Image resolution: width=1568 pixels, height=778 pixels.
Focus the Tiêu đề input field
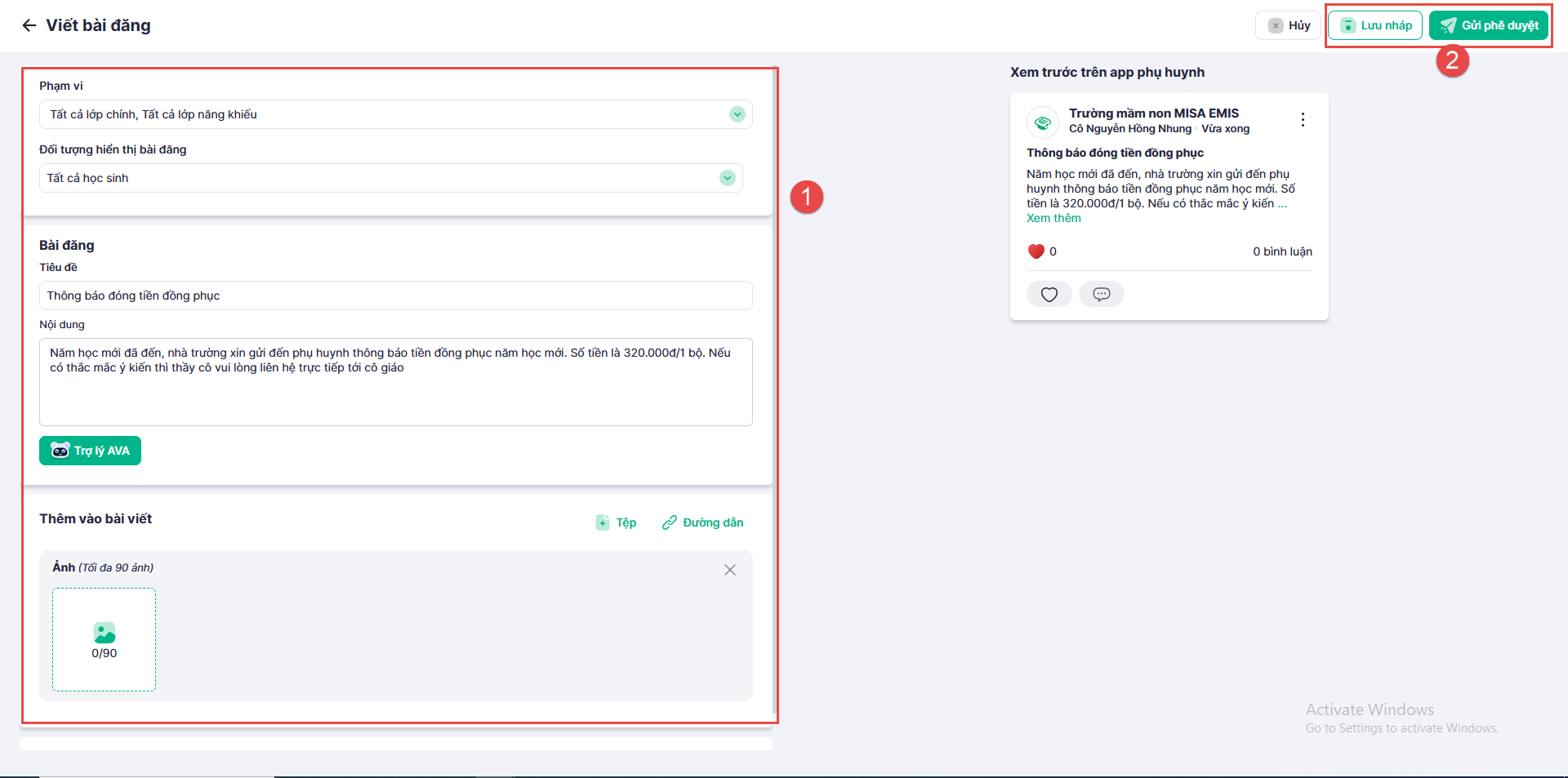pos(395,296)
